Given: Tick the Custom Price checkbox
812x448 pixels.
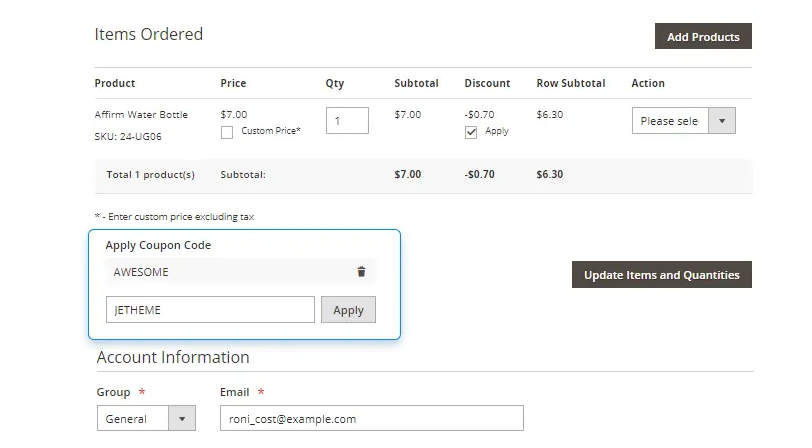Looking at the screenshot, I should coord(227,133).
